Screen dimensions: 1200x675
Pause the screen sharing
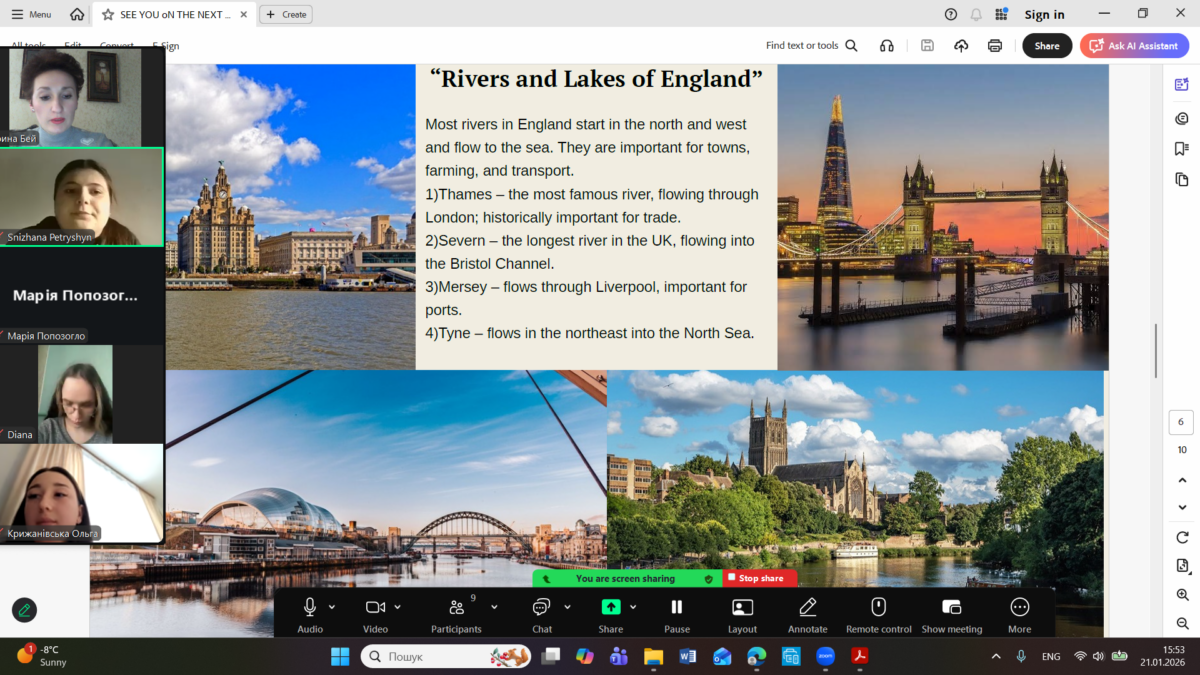676,607
